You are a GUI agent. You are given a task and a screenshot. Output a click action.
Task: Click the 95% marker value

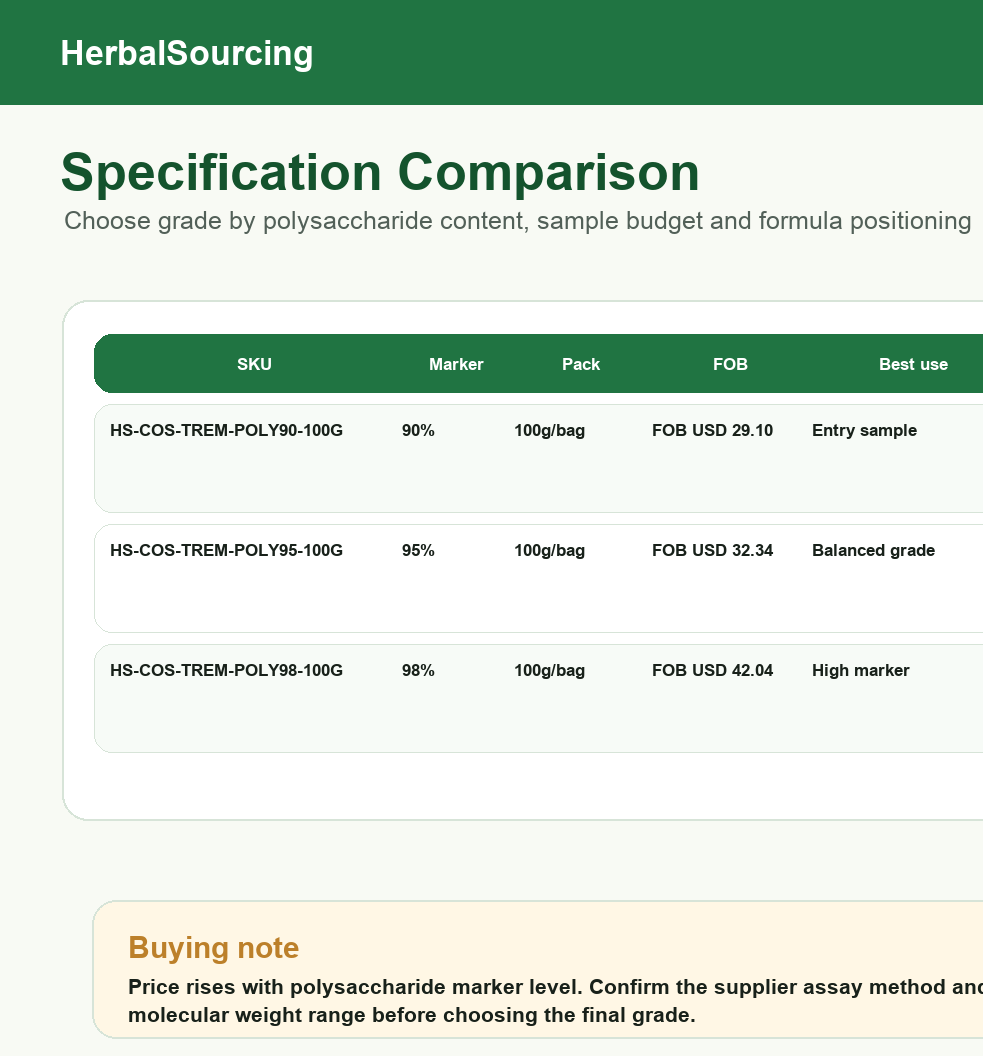pos(418,550)
